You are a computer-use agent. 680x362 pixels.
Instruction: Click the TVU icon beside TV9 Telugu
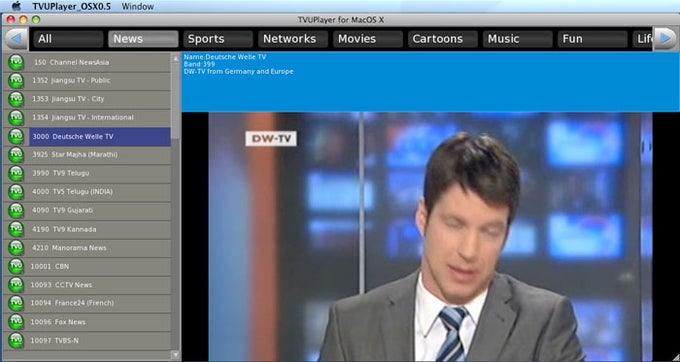(16, 173)
